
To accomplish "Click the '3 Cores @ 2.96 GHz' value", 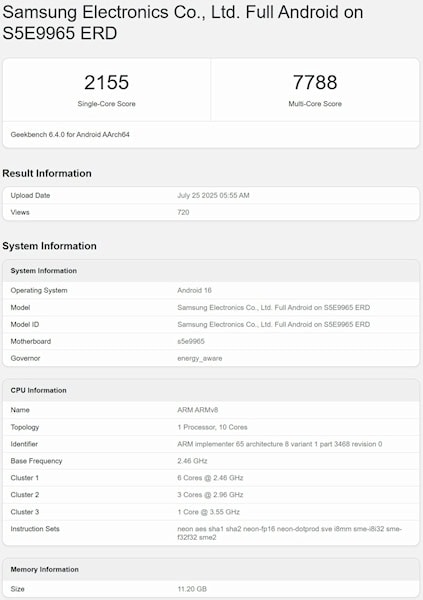I will point(210,495).
